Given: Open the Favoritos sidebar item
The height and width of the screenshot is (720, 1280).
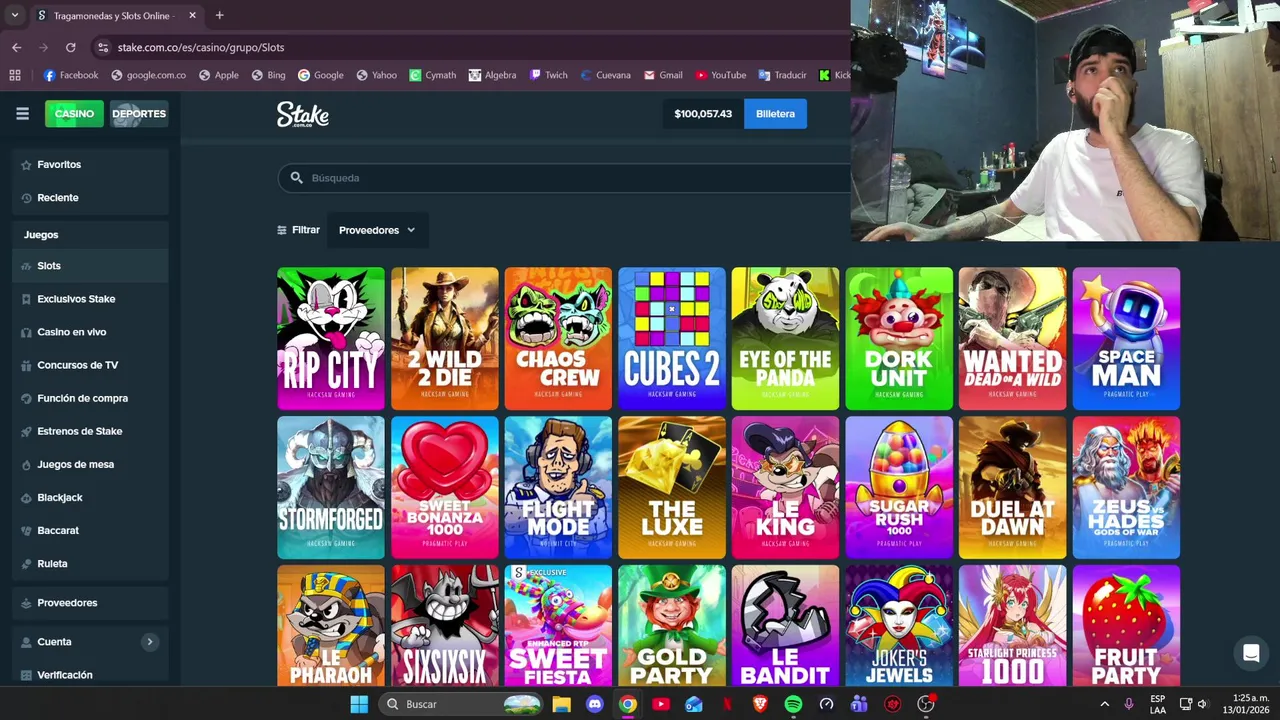Looking at the screenshot, I should [x=90, y=164].
